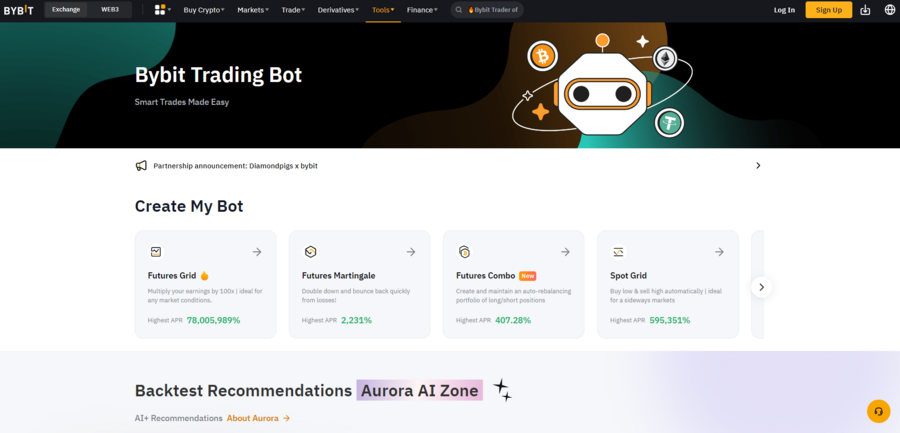This screenshot has height=433, width=900.
Task: Click the search magnifier icon
Action: point(459,10)
